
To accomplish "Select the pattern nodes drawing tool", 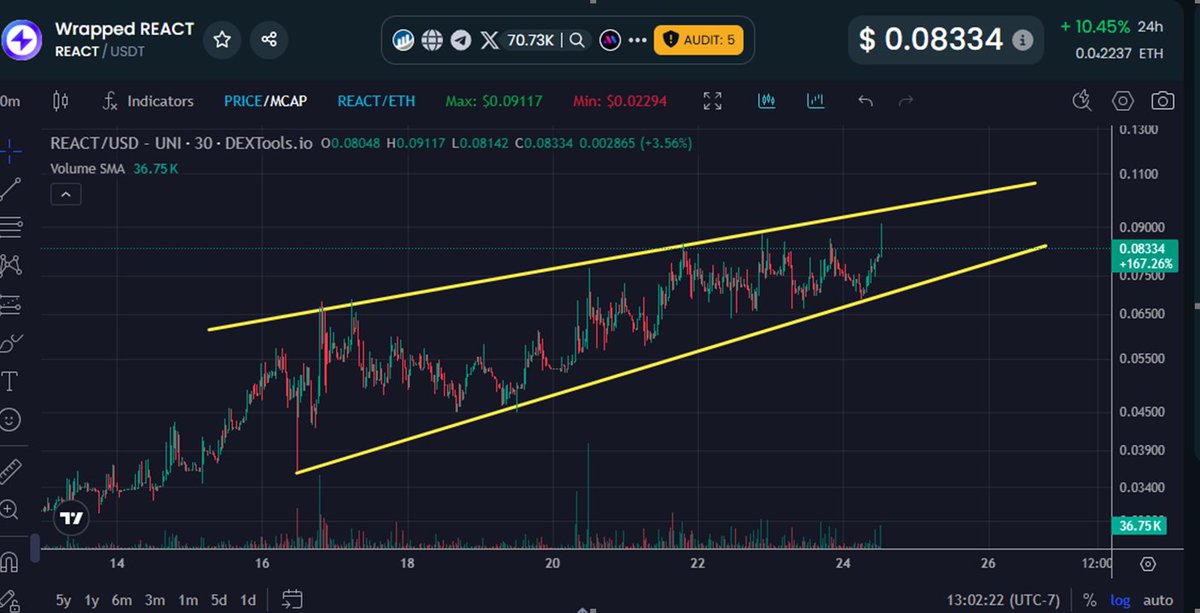I will [x=11, y=265].
